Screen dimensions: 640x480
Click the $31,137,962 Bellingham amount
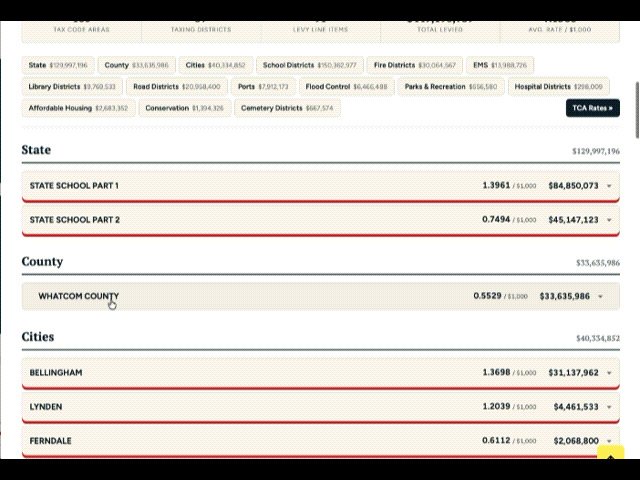[x=573, y=373]
